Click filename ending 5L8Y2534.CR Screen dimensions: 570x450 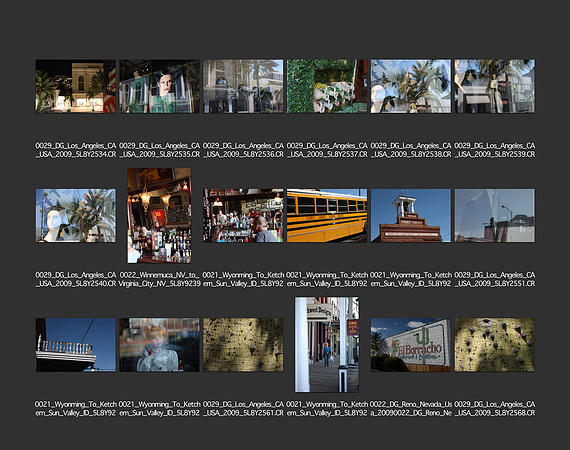76,150
